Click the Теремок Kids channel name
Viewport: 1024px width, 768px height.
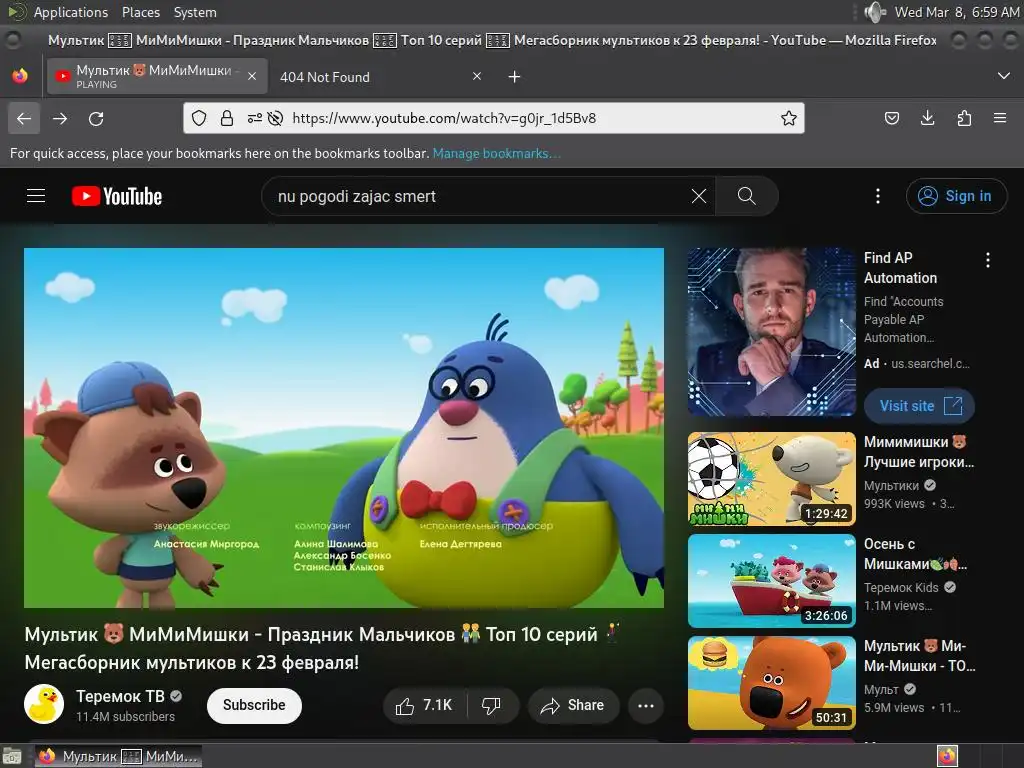[x=901, y=587]
